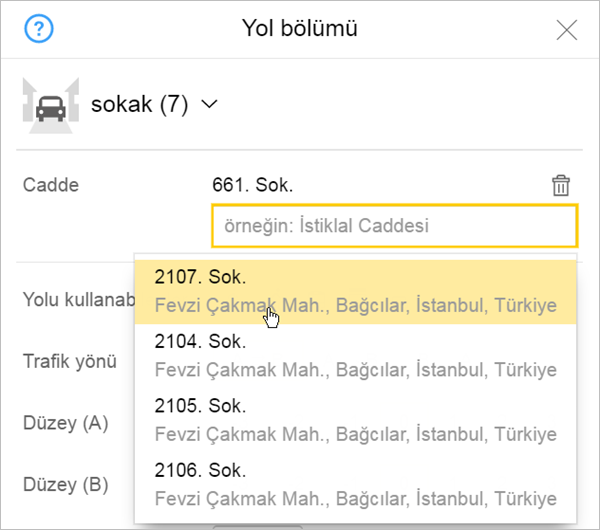This screenshot has width=600, height=530.
Task: Click the car road type icon
Action: tap(51, 105)
